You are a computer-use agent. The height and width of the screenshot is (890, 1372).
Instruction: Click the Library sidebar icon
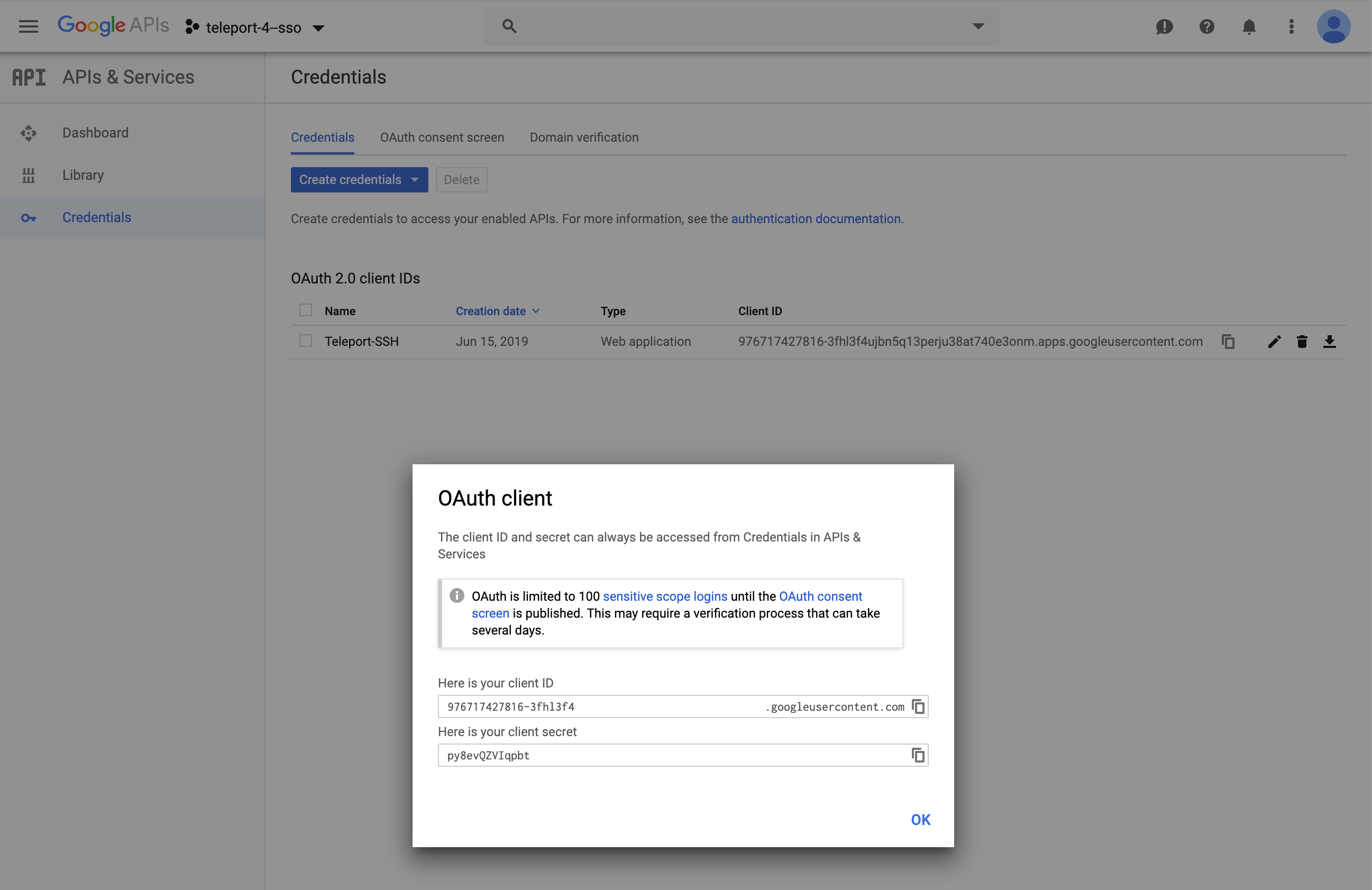[x=28, y=175]
